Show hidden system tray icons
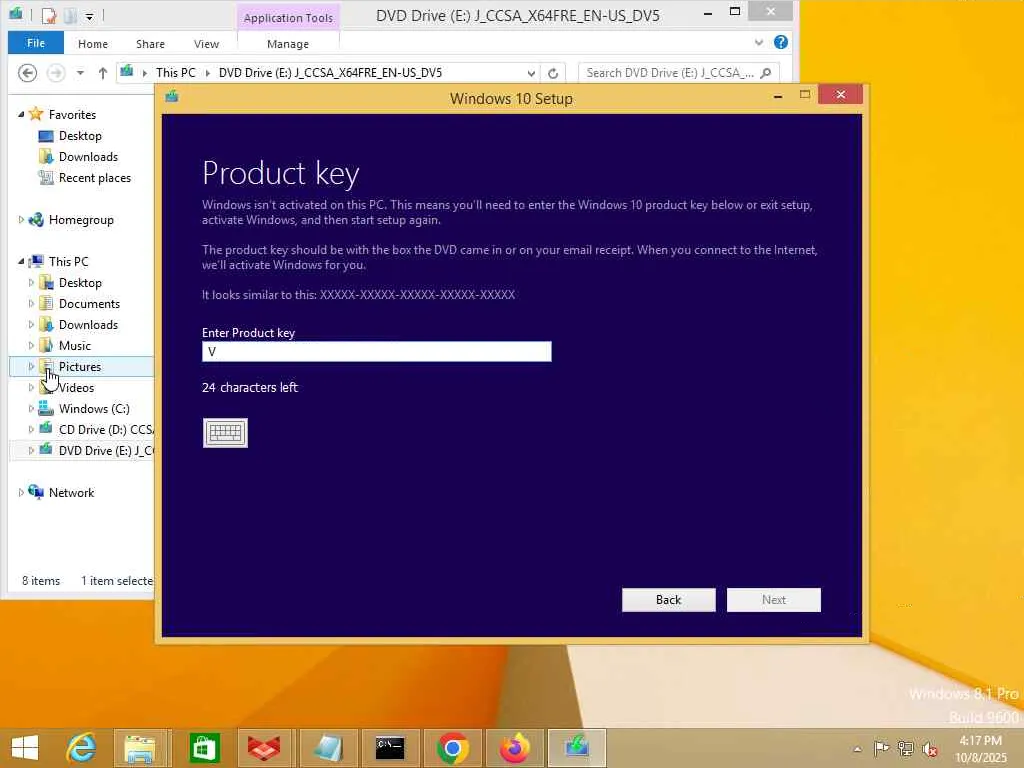Screen dimensions: 1024x768 tap(857, 749)
